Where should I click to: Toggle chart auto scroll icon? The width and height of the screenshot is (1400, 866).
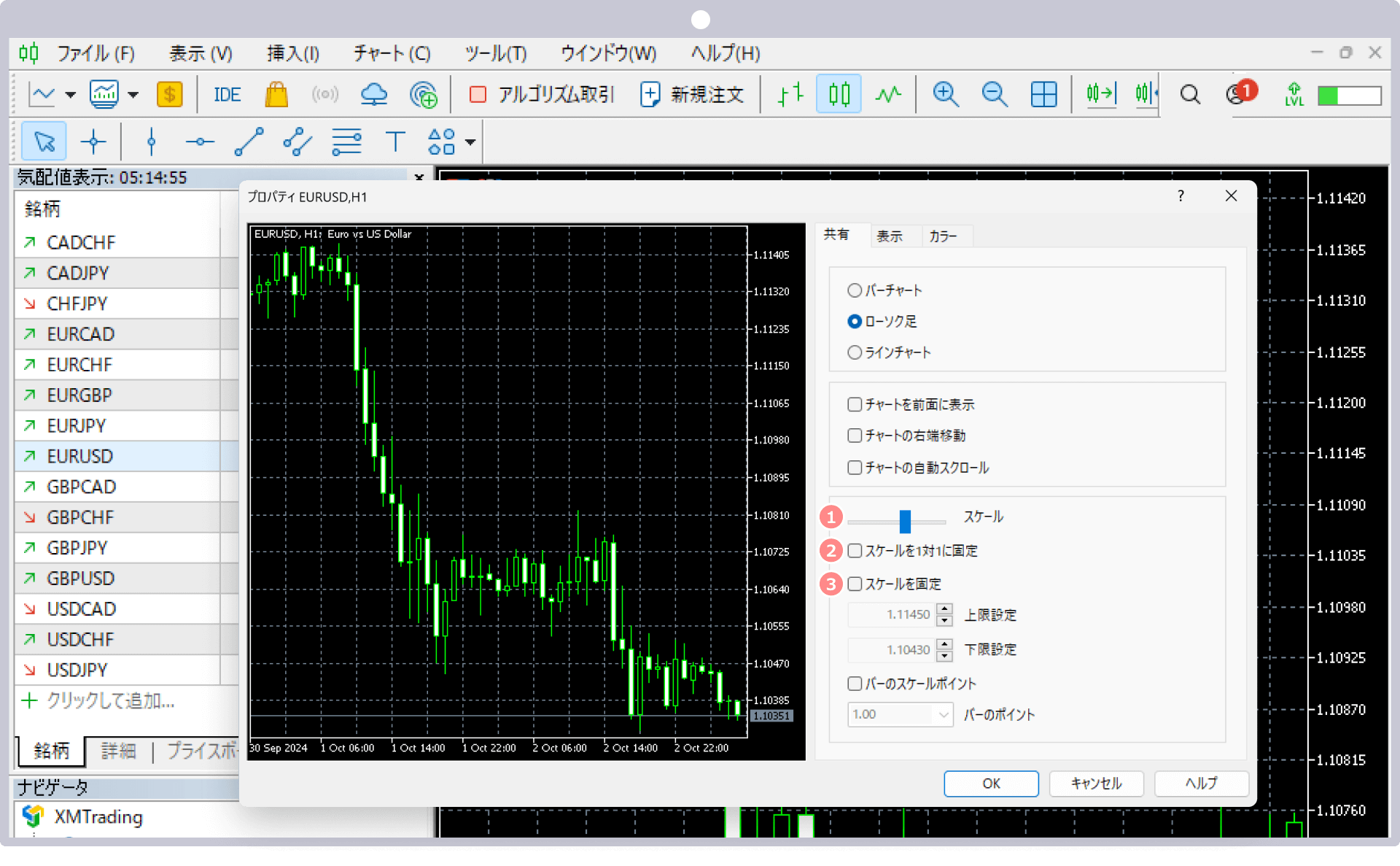point(1101,94)
